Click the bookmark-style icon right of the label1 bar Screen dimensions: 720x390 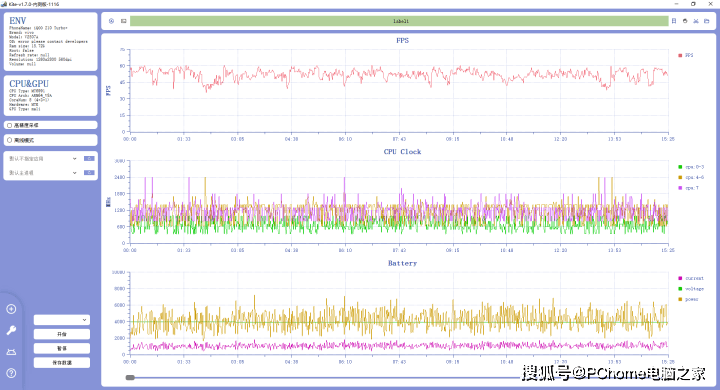click(x=674, y=21)
